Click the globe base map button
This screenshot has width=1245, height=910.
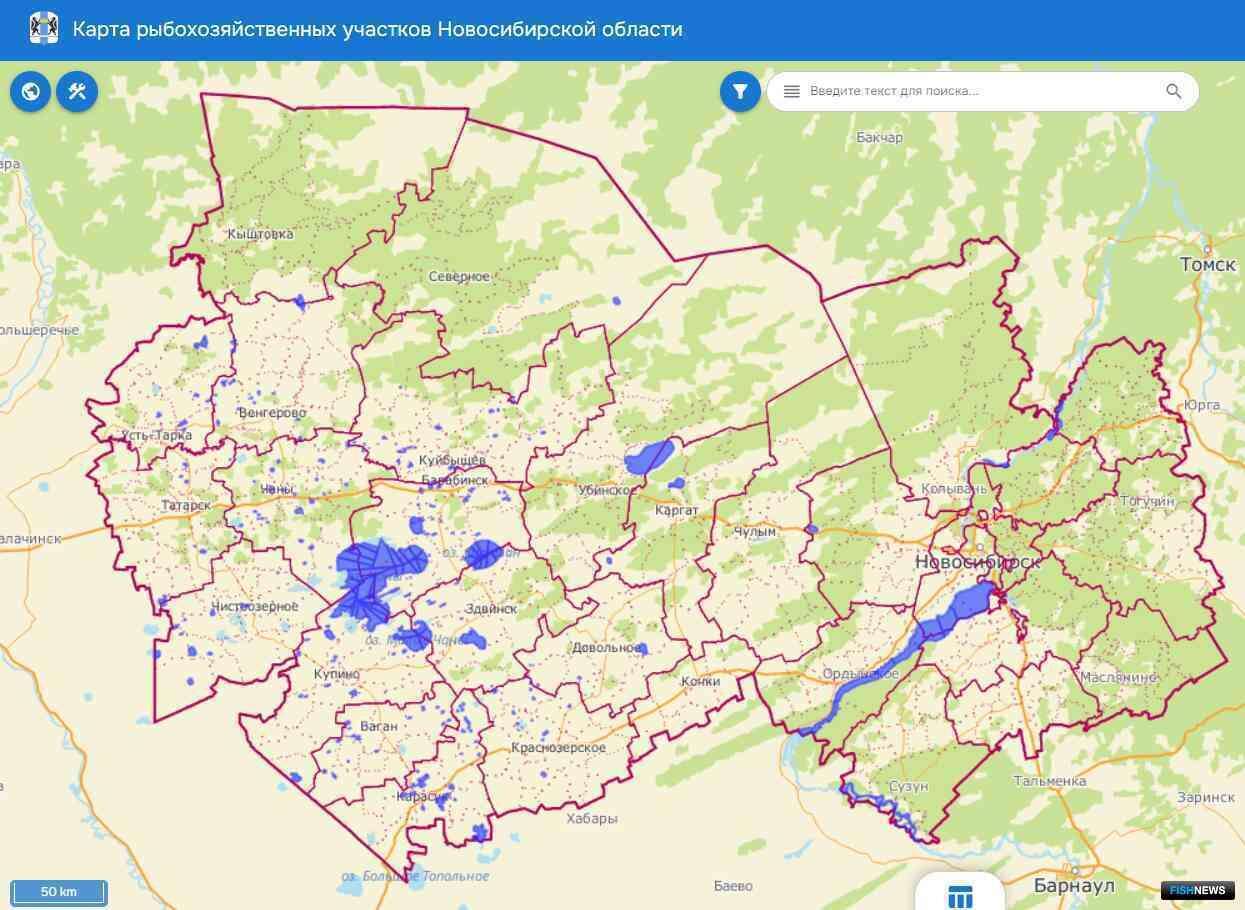tap(31, 92)
